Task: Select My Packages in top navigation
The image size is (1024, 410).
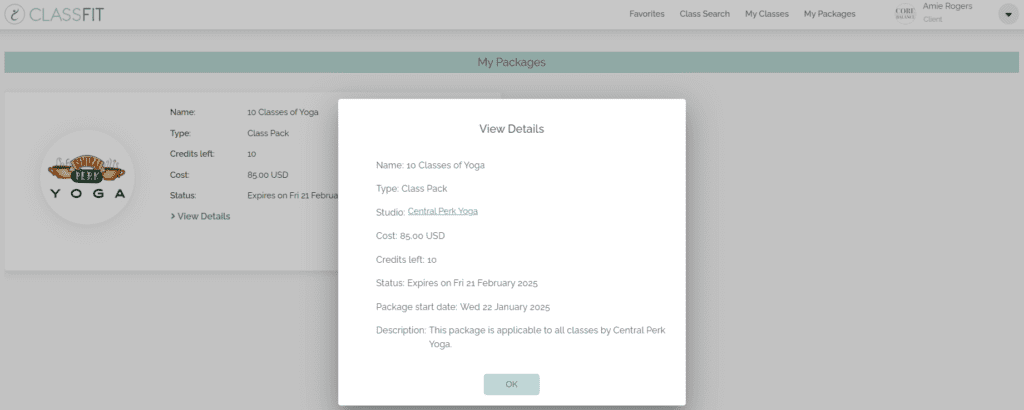Action: 829,14
